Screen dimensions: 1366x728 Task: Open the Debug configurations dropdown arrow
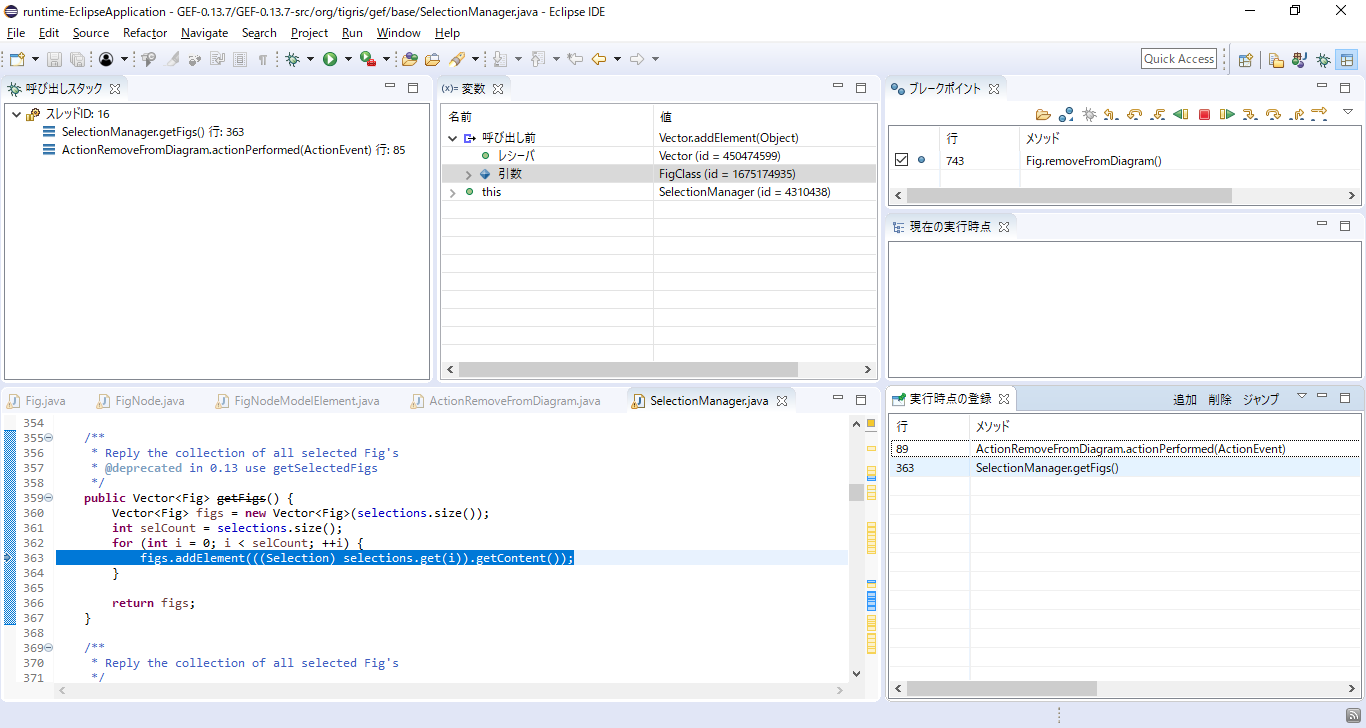coord(311,59)
